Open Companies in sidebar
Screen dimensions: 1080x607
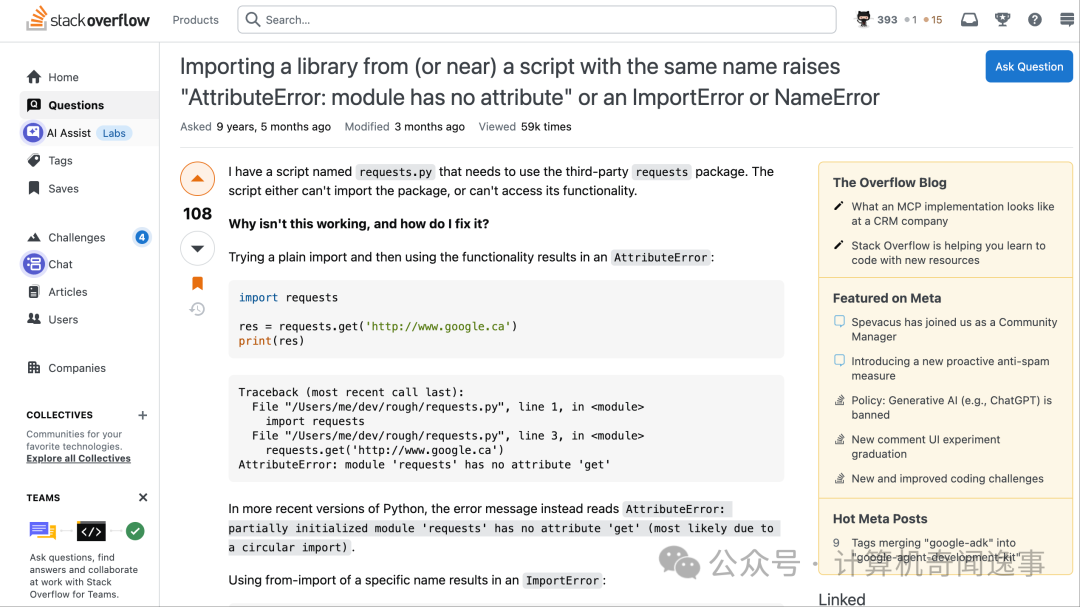pos(76,368)
